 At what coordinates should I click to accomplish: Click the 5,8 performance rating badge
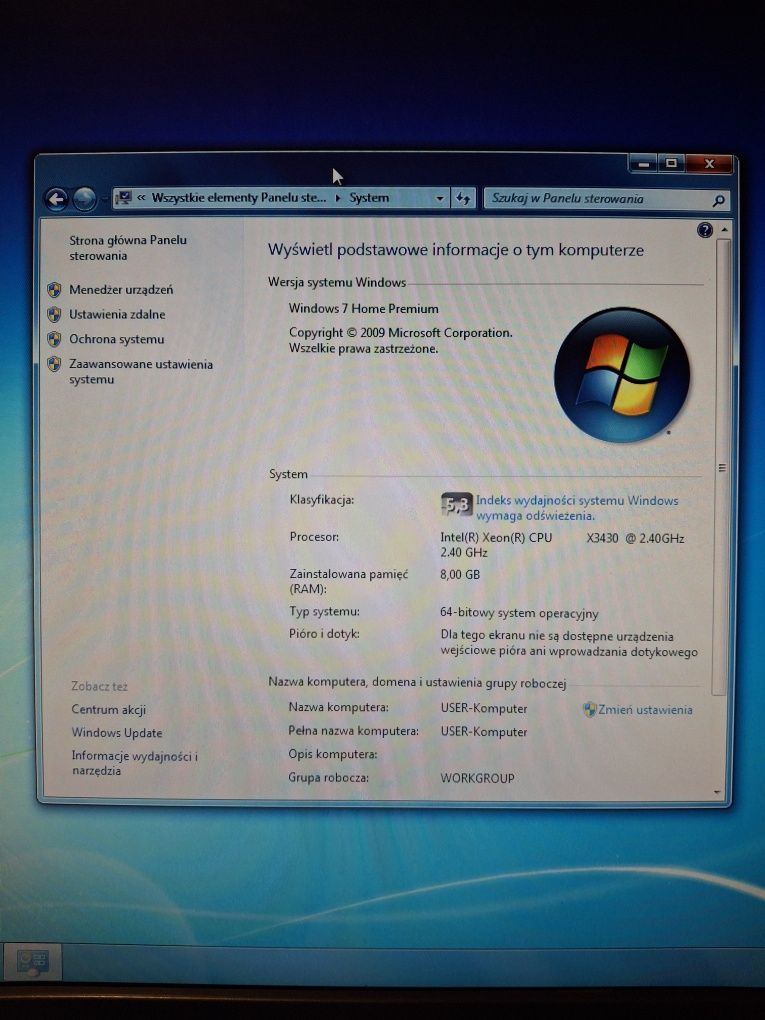457,503
